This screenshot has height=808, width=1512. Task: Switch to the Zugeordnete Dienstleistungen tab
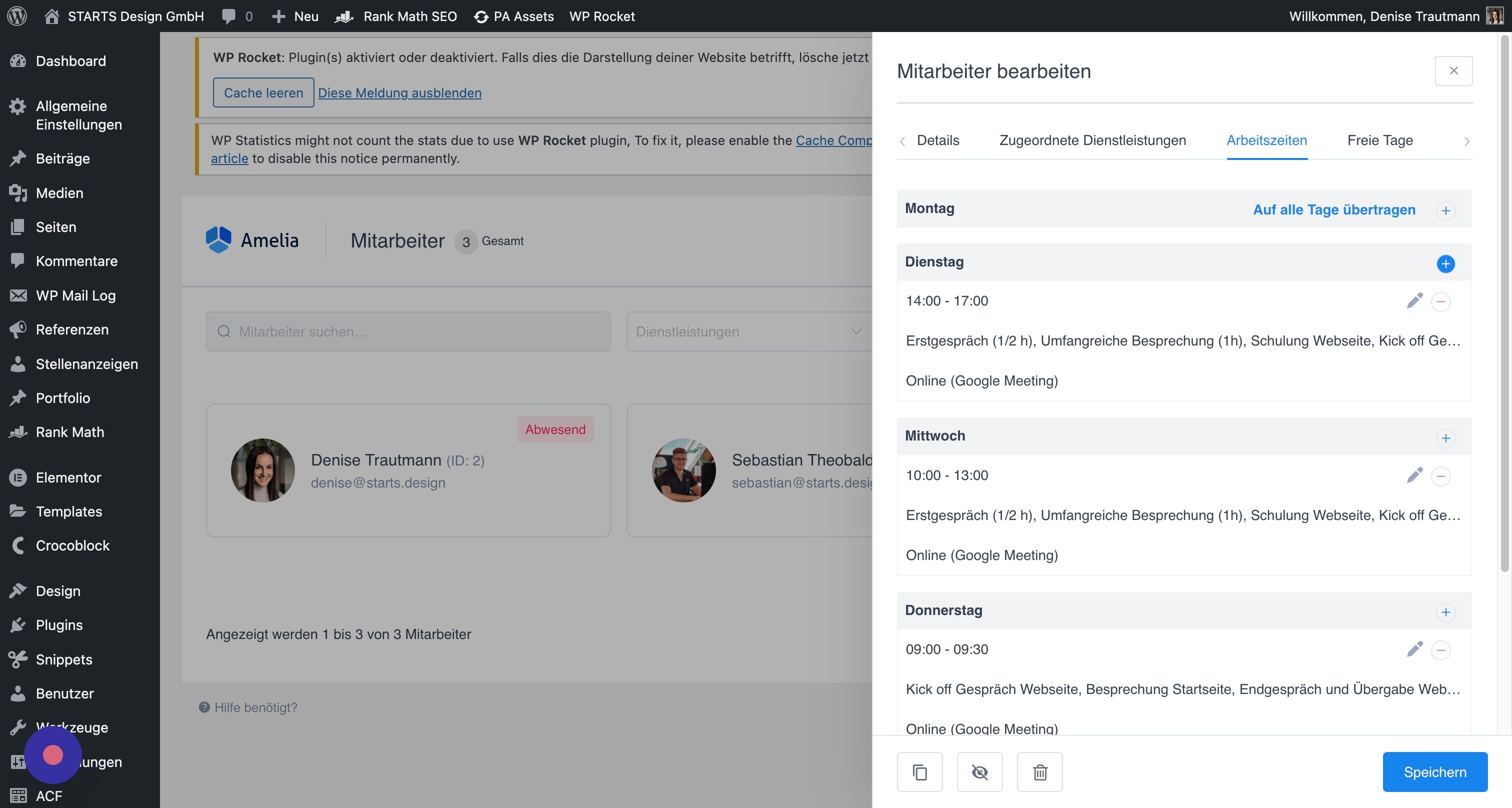point(1092,140)
